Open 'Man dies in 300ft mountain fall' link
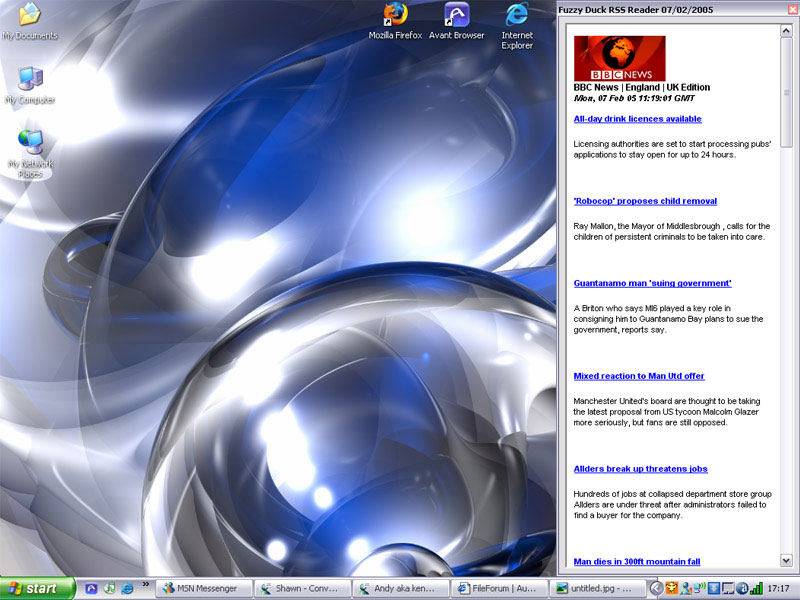This screenshot has width=800, height=600. point(637,562)
